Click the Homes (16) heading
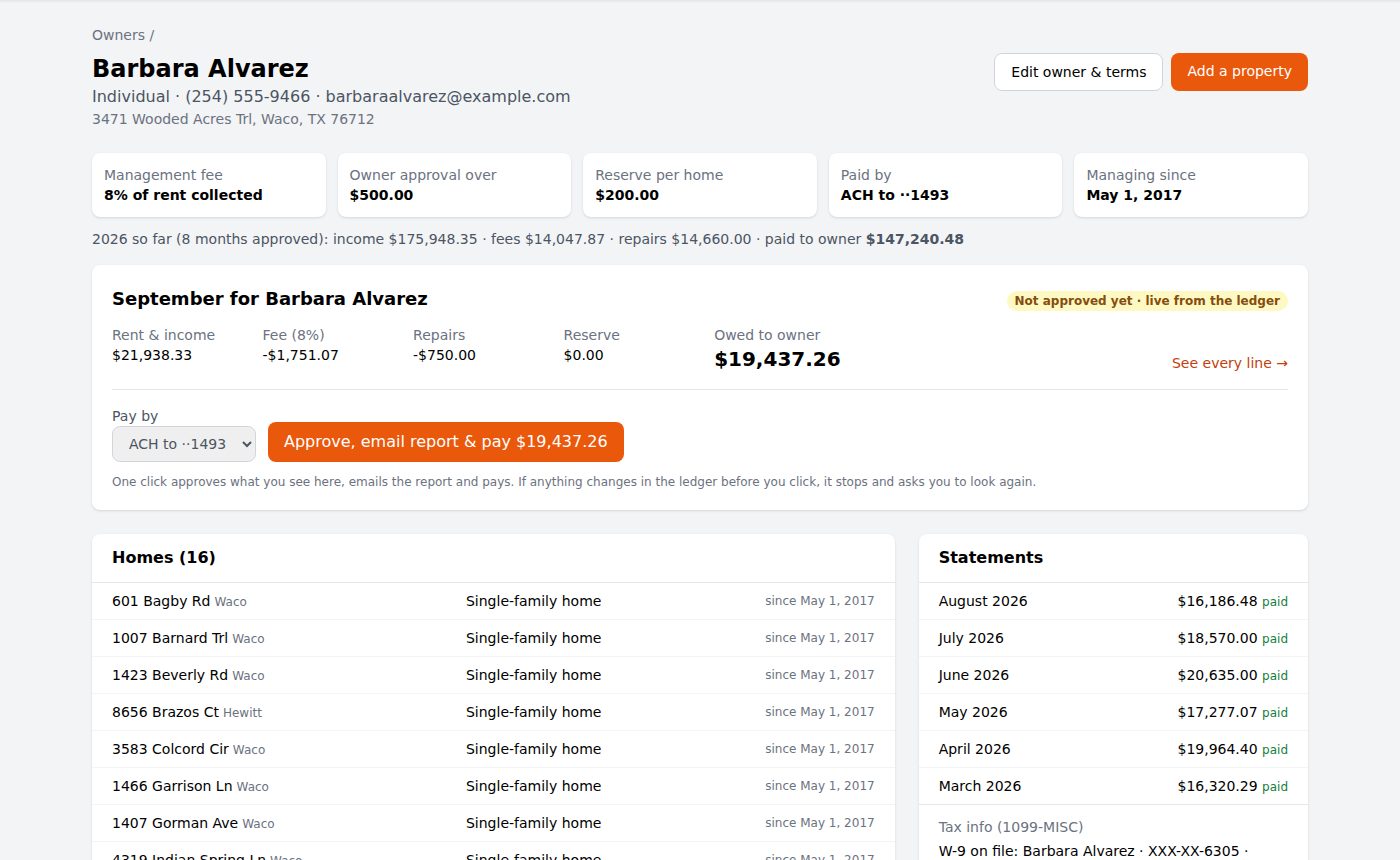This screenshot has height=860, width=1400. 164,557
